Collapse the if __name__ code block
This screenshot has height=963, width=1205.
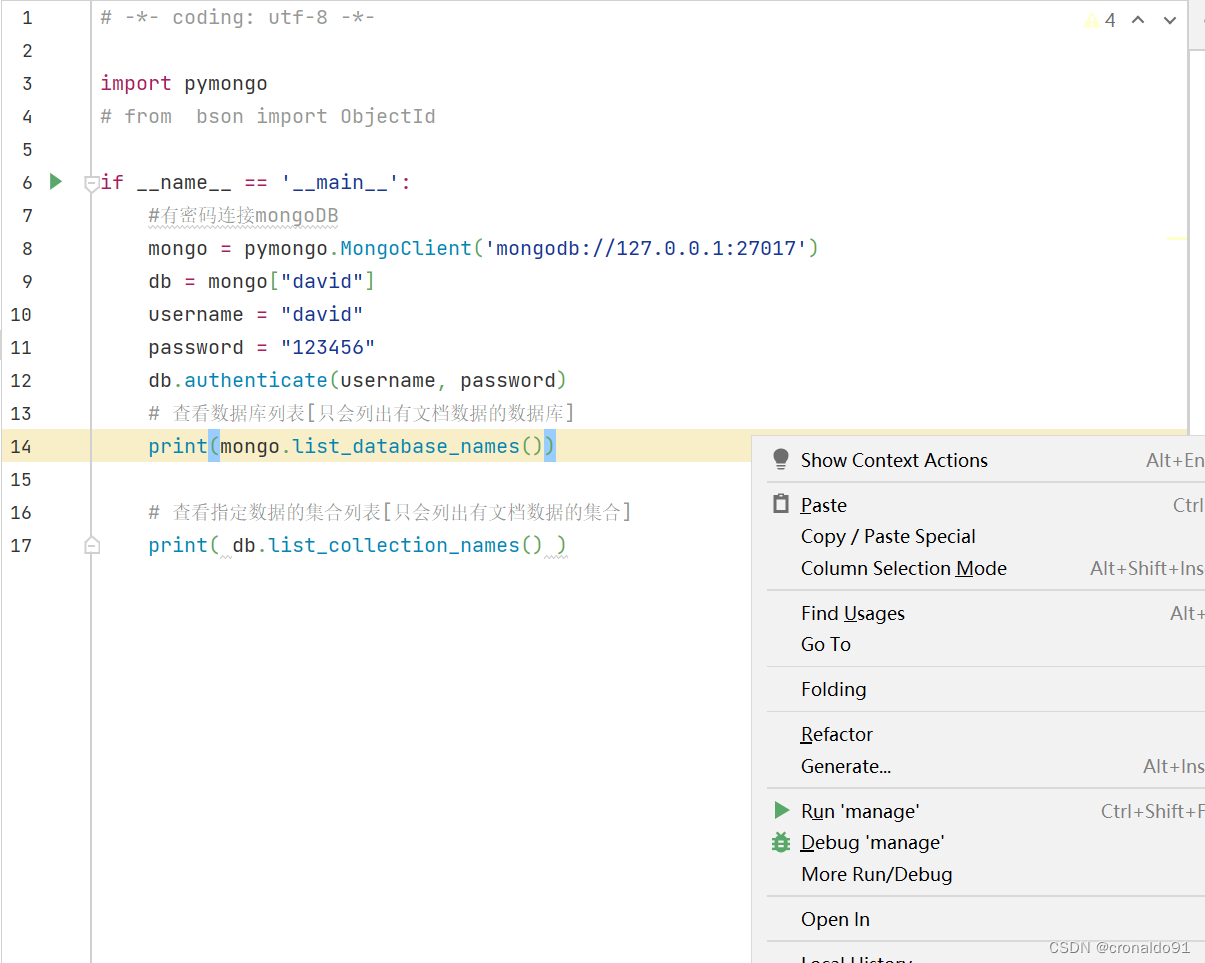[x=92, y=183]
